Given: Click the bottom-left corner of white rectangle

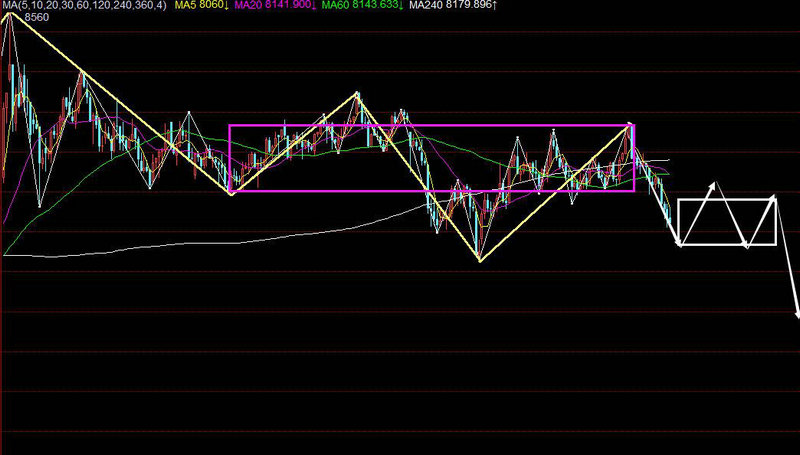Looking at the screenshot, I should [679, 244].
